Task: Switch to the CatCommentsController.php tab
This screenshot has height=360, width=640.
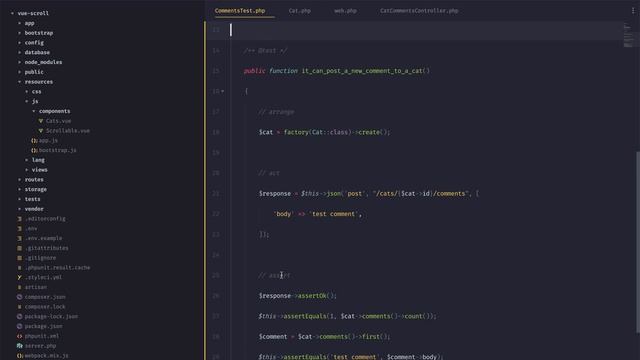Action: click(x=419, y=11)
